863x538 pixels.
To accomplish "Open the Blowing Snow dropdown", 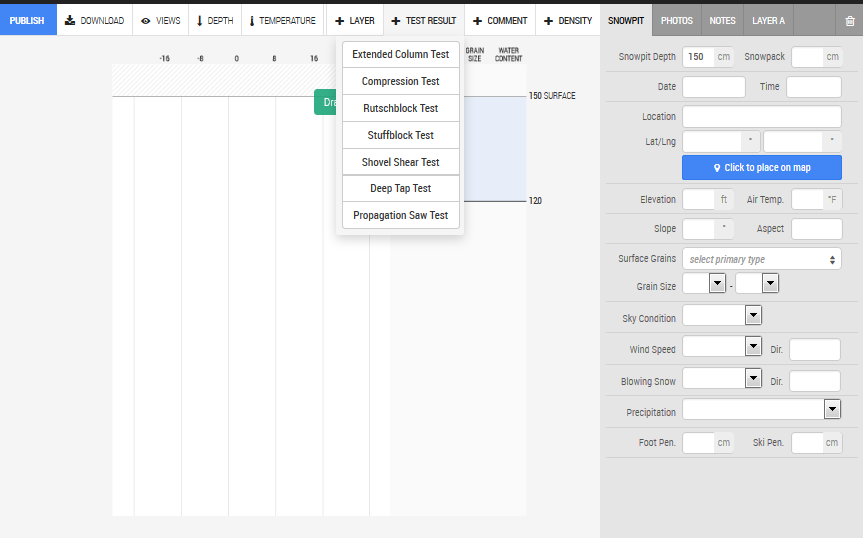I will [722, 378].
